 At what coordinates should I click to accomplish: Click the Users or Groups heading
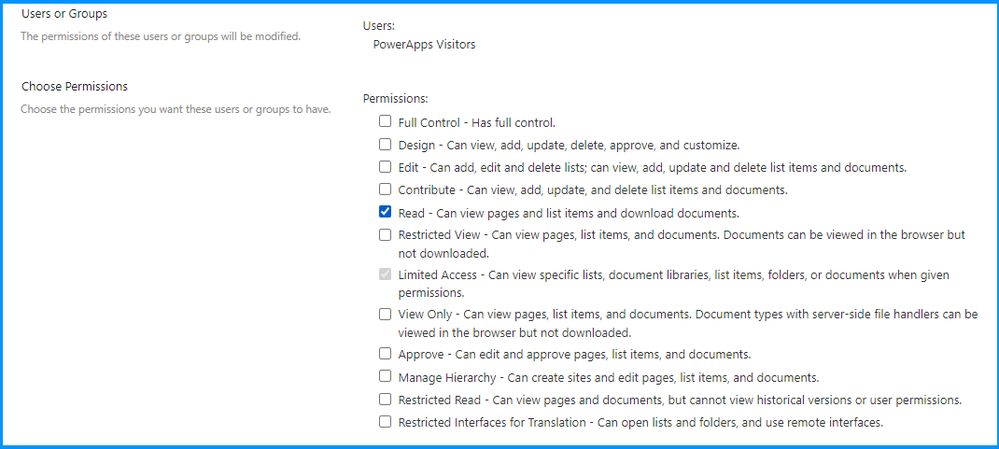pyautogui.click(x=64, y=14)
